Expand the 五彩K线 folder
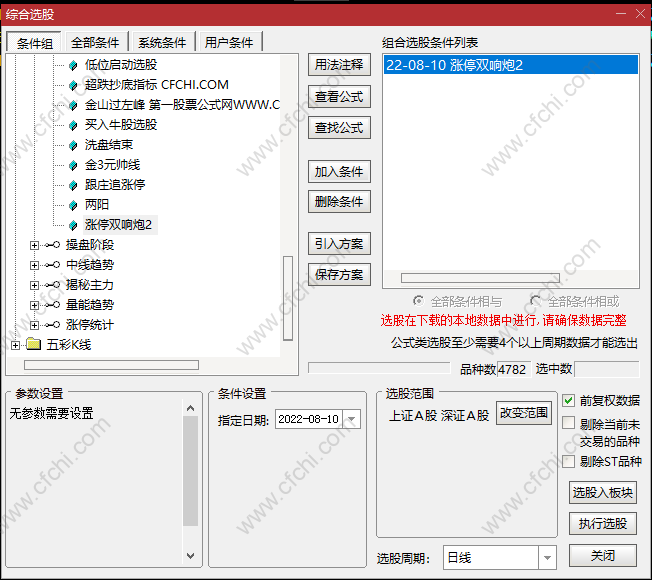 15,345
